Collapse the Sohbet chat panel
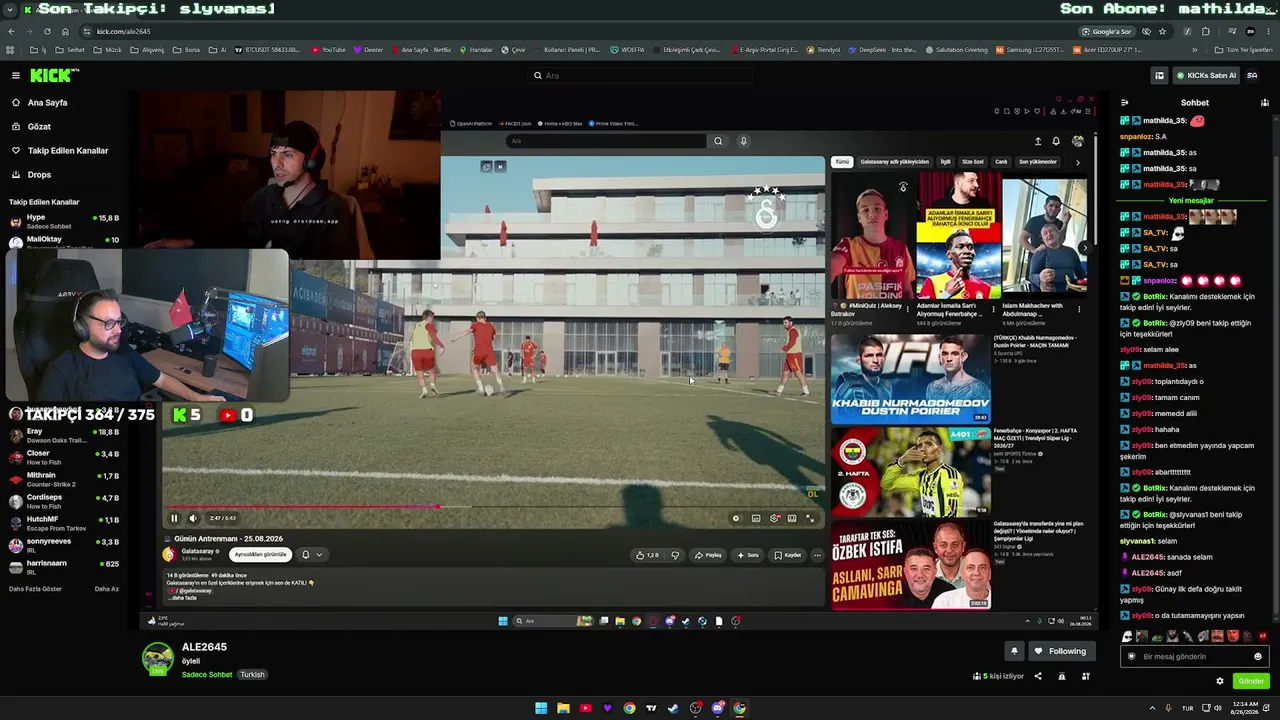The width and height of the screenshot is (1280, 720). (1124, 102)
